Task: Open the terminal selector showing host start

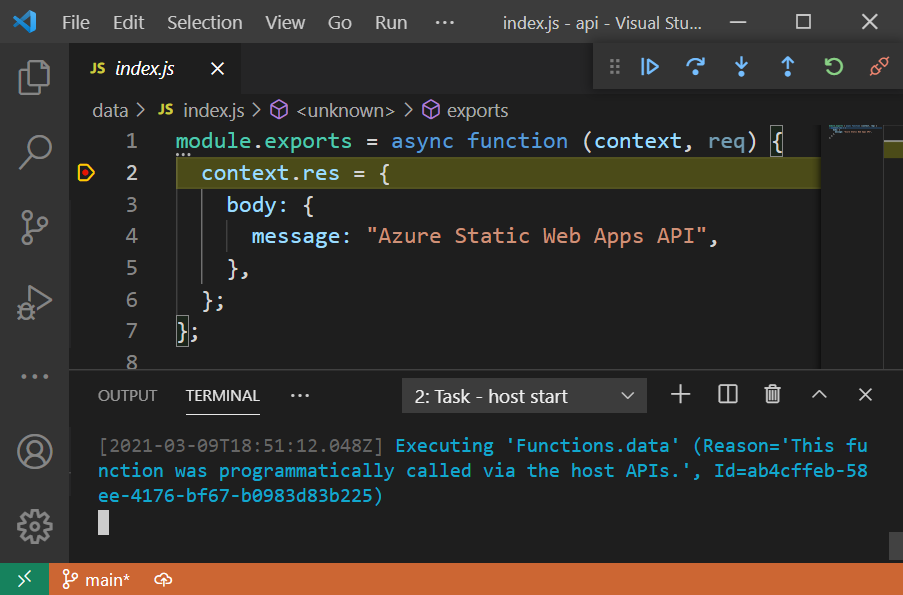Action: [524, 396]
